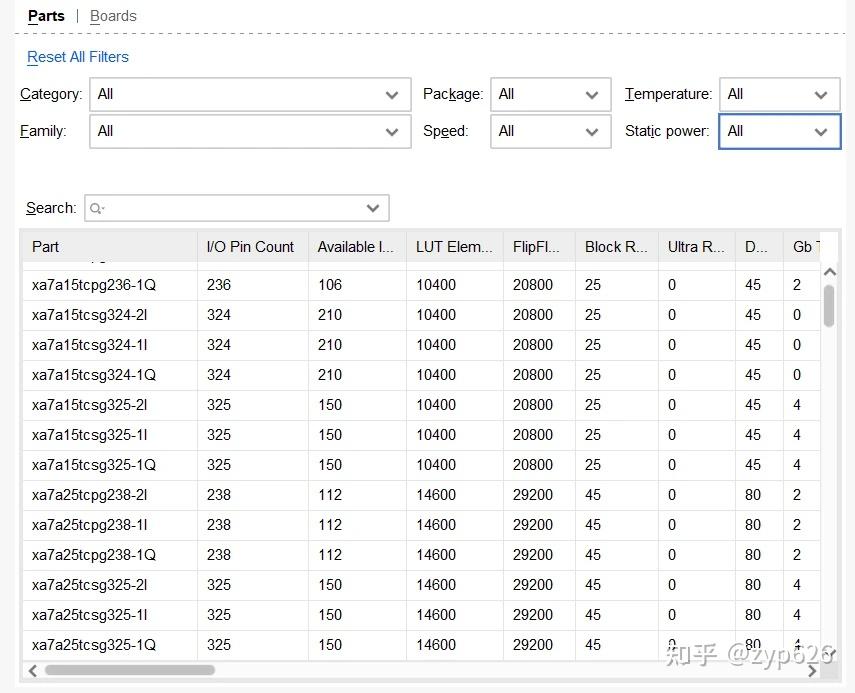Expand the Temperature filter dropdown
Image resolution: width=855 pixels, height=693 pixels.
point(780,94)
